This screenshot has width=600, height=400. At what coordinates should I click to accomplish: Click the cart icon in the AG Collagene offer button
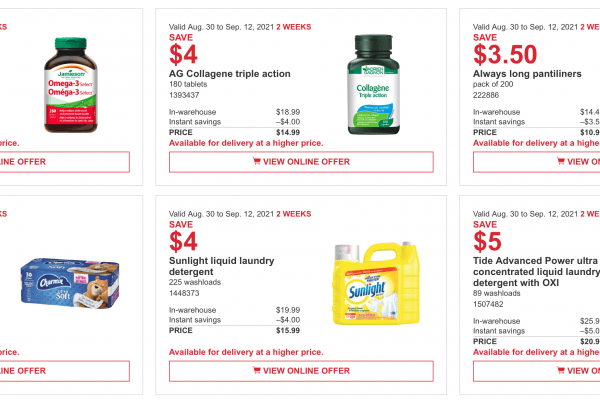(256, 162)
